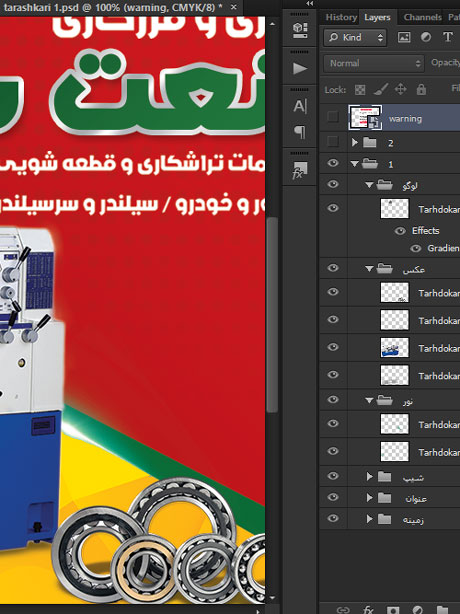Select the عنوان group row
460x614 pixels.
click(x=390, y=498)
